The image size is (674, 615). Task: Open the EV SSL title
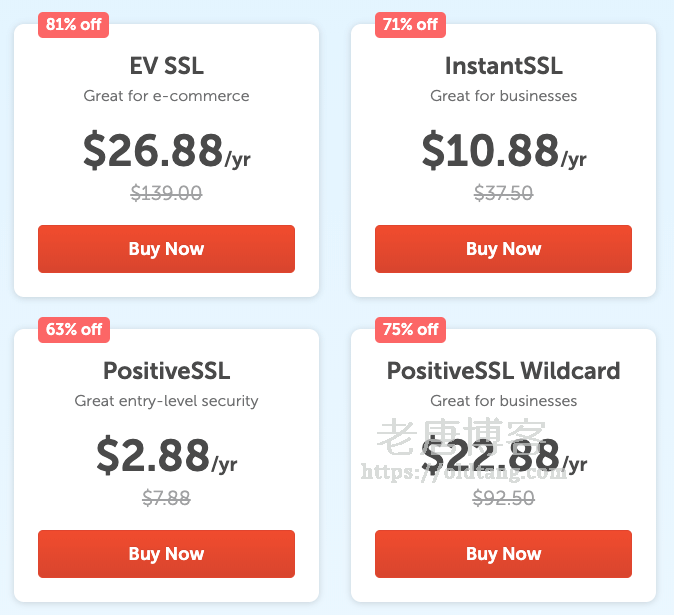tap(166, 66)
